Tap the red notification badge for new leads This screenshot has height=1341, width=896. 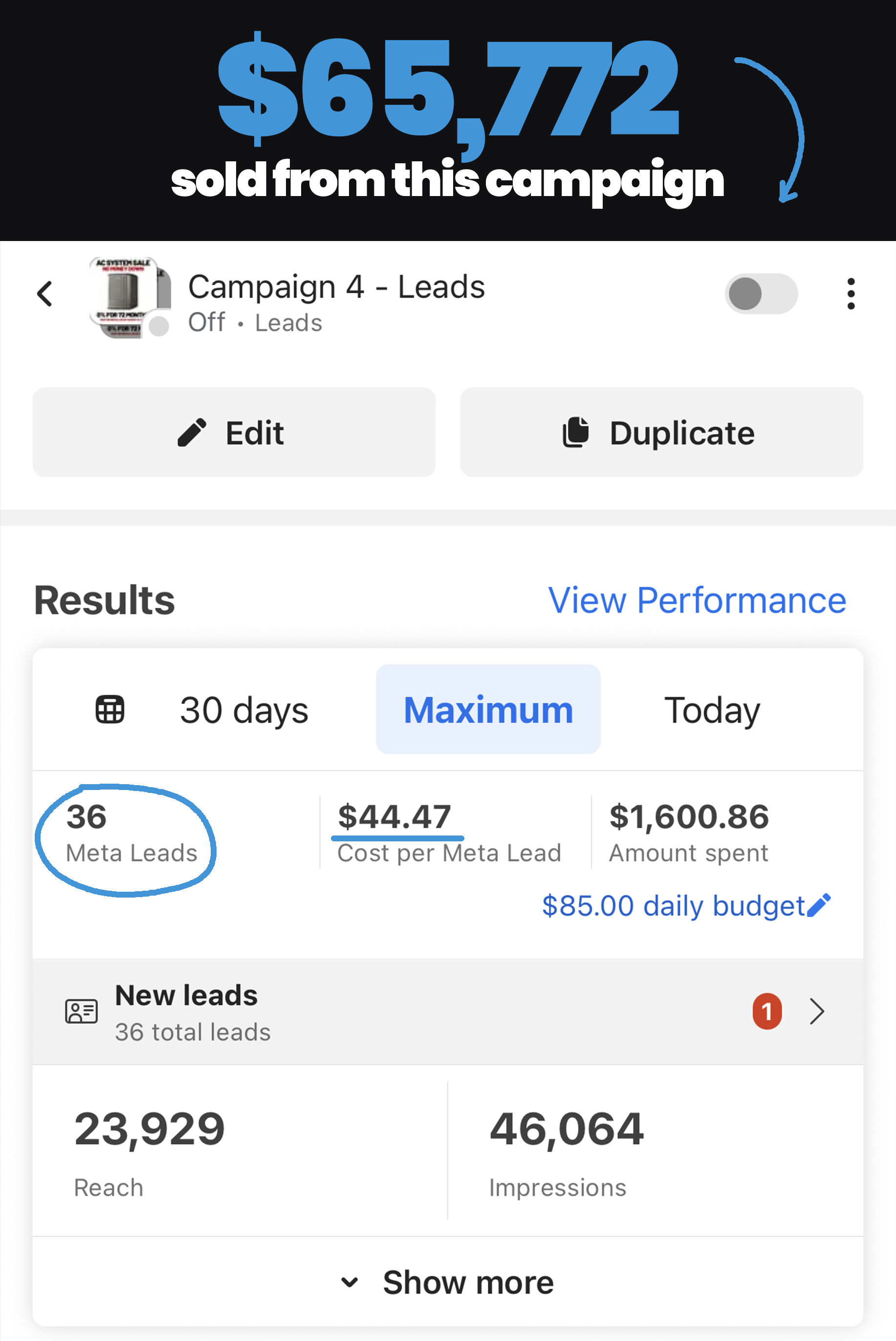point(766,1011)
